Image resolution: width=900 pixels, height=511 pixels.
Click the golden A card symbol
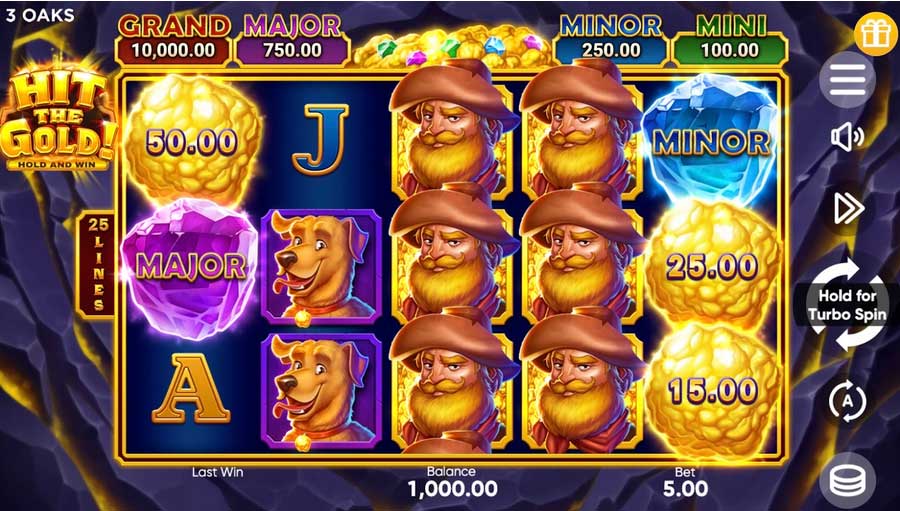[191, 389]
